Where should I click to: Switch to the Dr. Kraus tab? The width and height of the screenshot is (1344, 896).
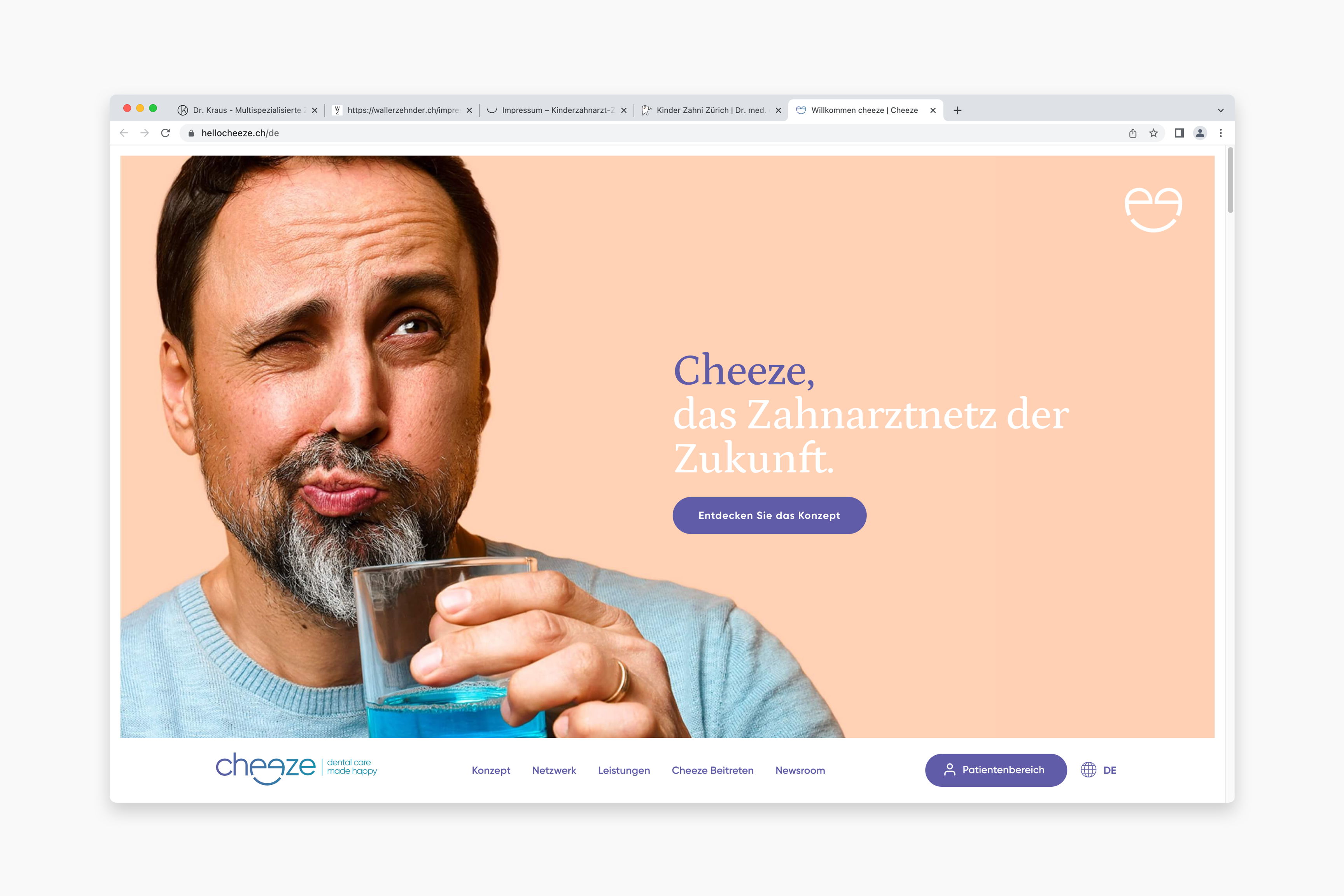pos(247,110)
